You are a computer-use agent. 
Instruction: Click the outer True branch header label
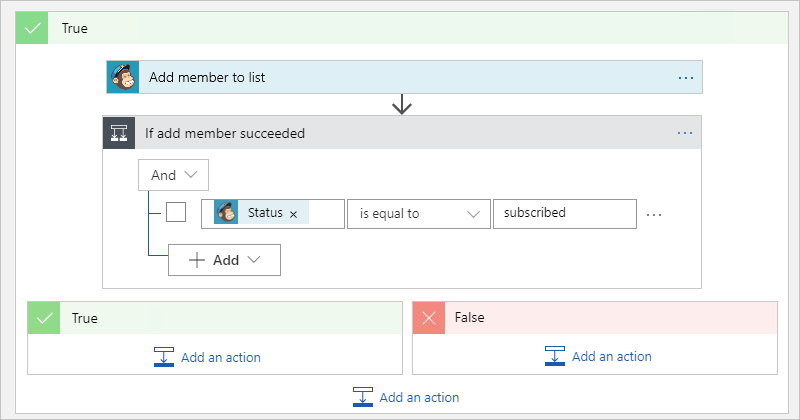(74, 29)
